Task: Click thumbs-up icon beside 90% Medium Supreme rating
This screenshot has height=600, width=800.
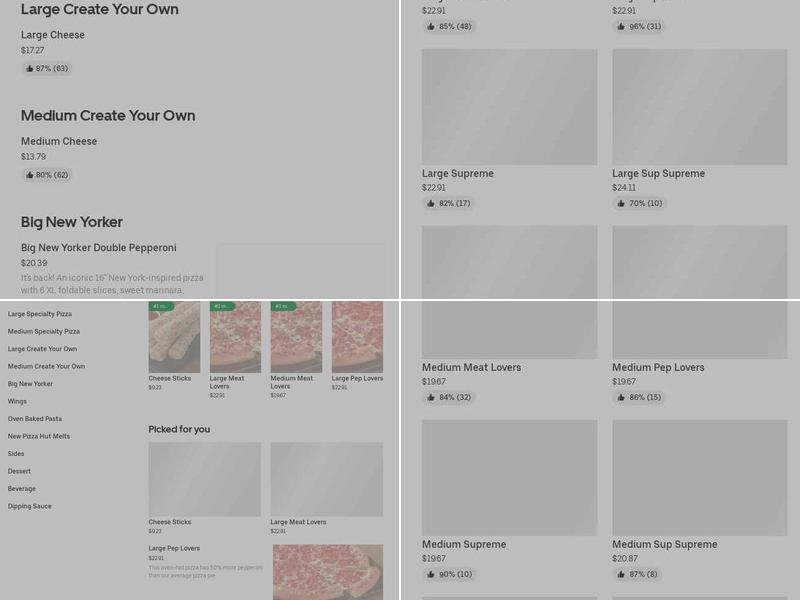Action: pyautogui.click(x=431, y=574)
